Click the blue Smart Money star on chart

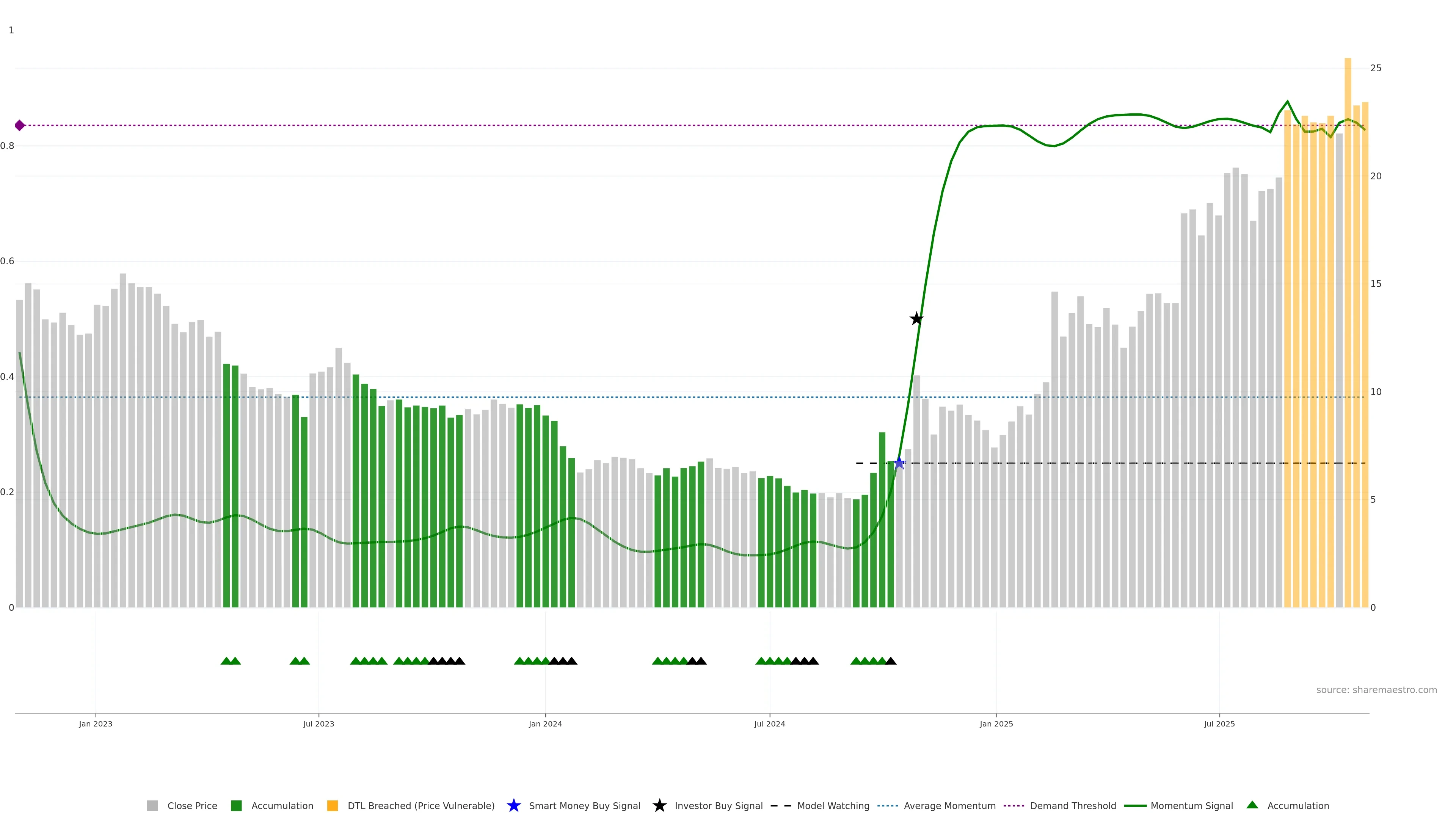coord(899,463)
